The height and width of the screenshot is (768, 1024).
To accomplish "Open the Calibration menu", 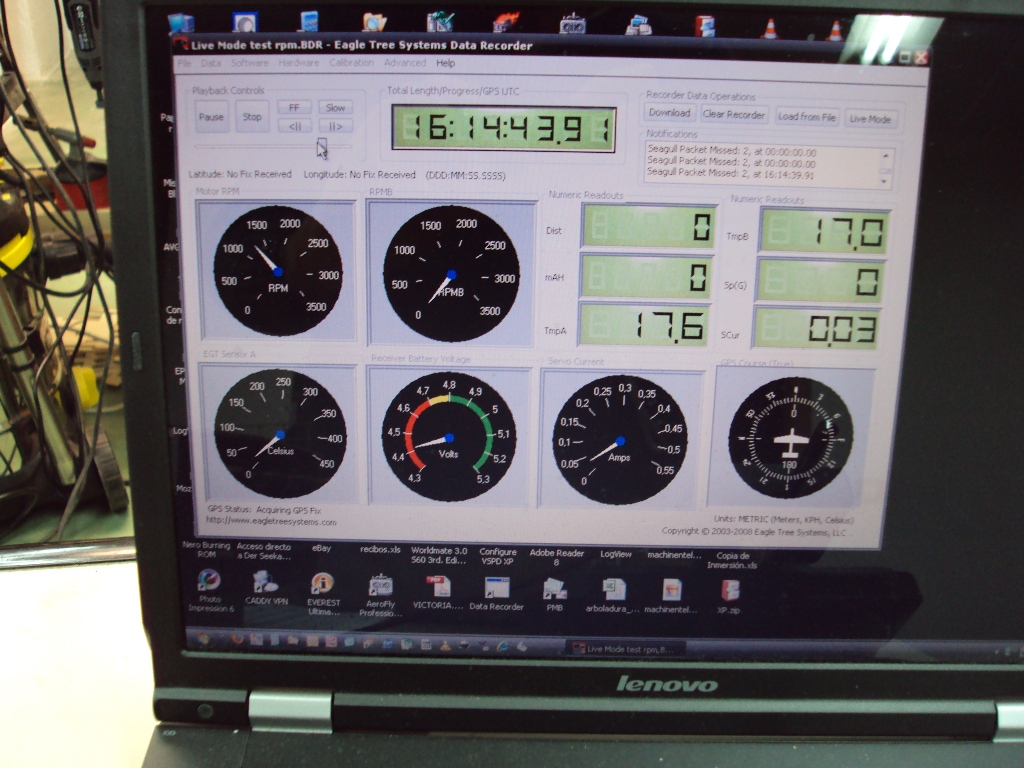I will [x=351, y=63].
